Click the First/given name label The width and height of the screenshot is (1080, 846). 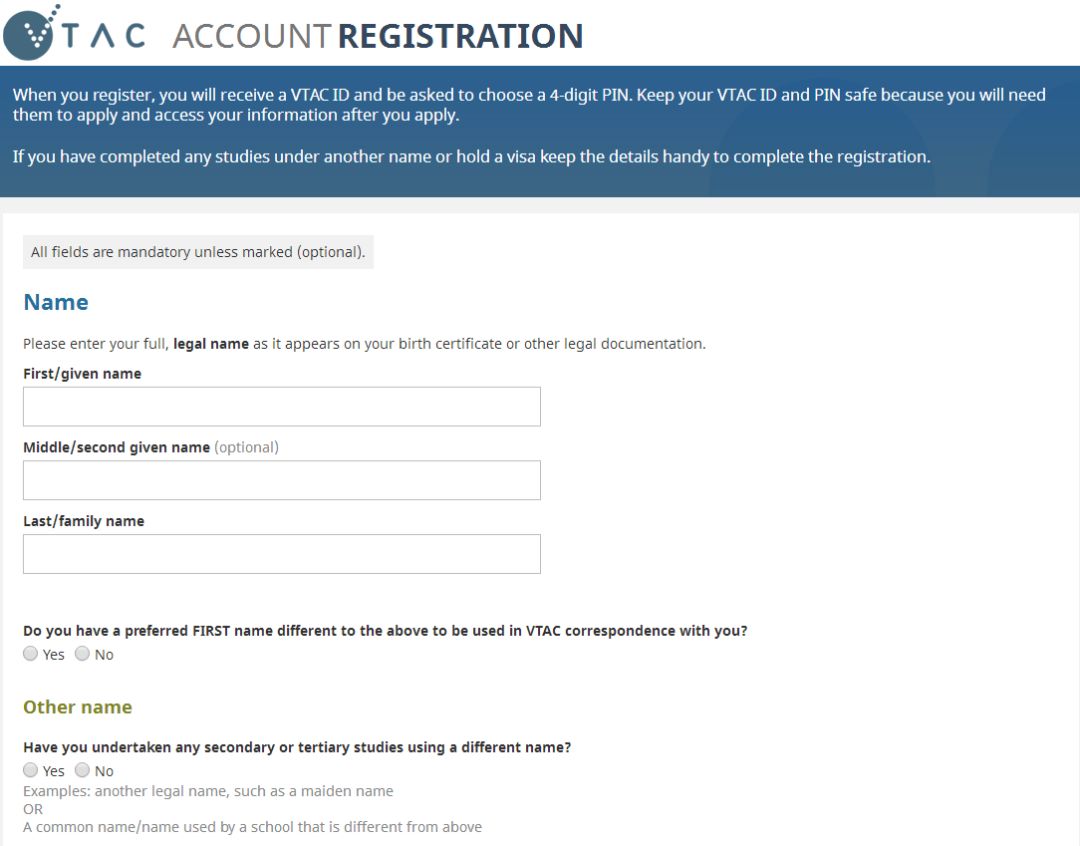pyautogui.click(x=82, y=374)
